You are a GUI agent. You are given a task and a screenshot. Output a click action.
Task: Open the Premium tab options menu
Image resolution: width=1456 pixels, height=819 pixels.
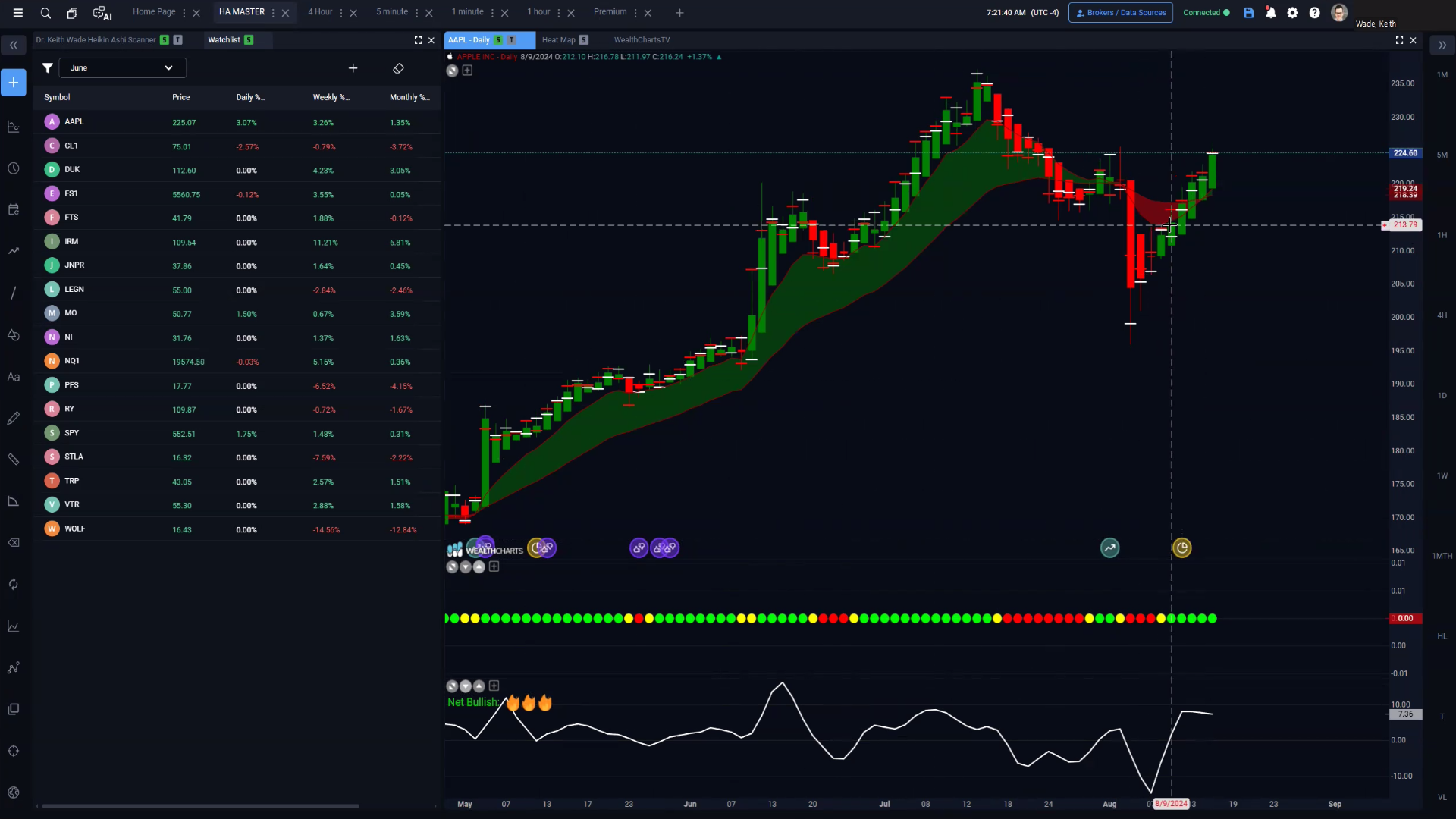(635, 13)
